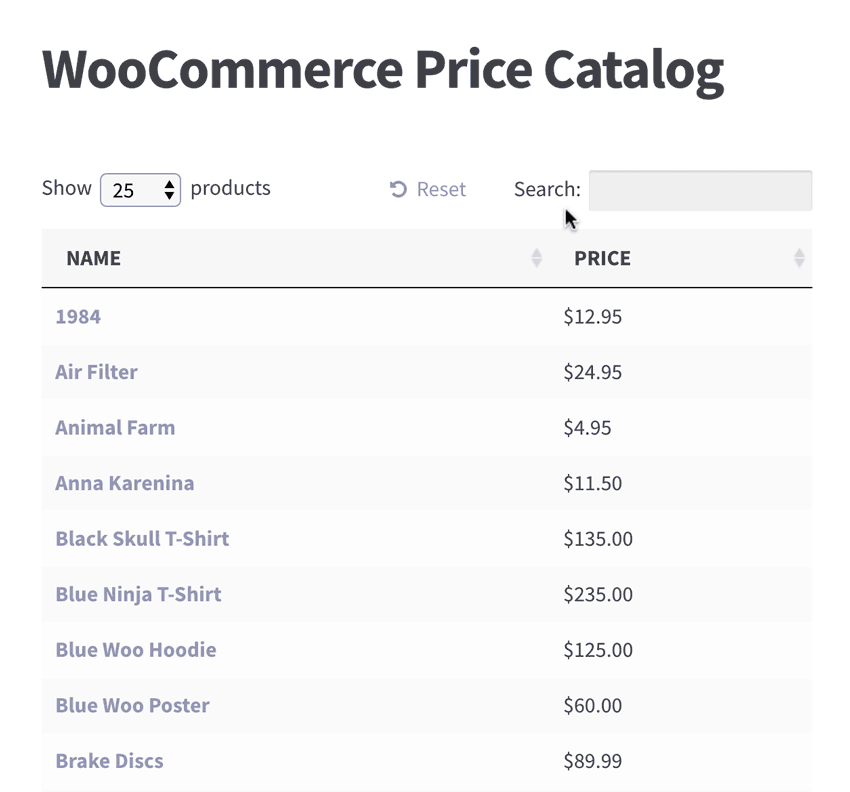
Task: Open the 1984 product page
Action: tap(77, 316)
